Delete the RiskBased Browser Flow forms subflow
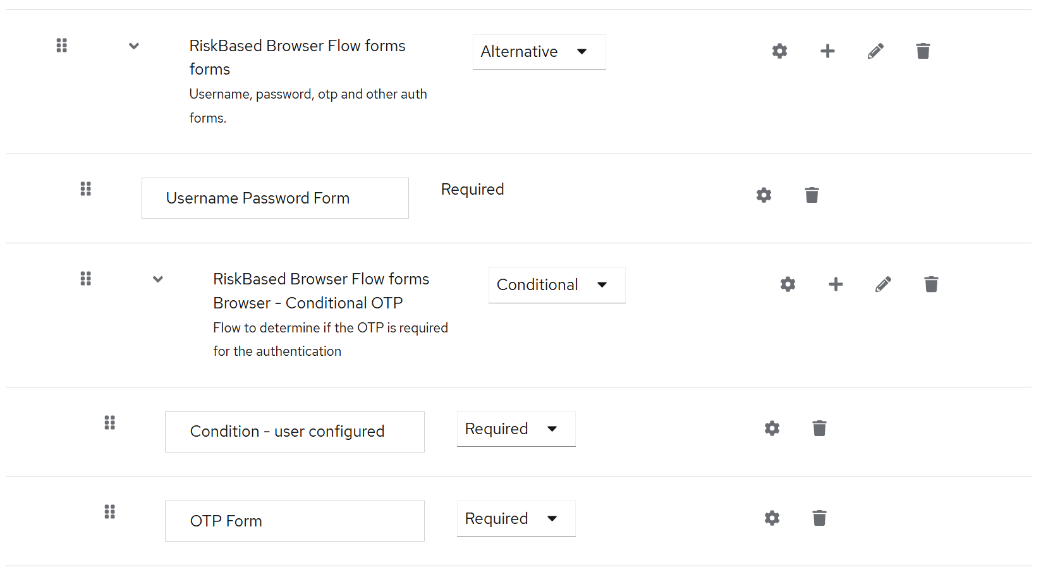1053x577 pixels. [923, 51]
